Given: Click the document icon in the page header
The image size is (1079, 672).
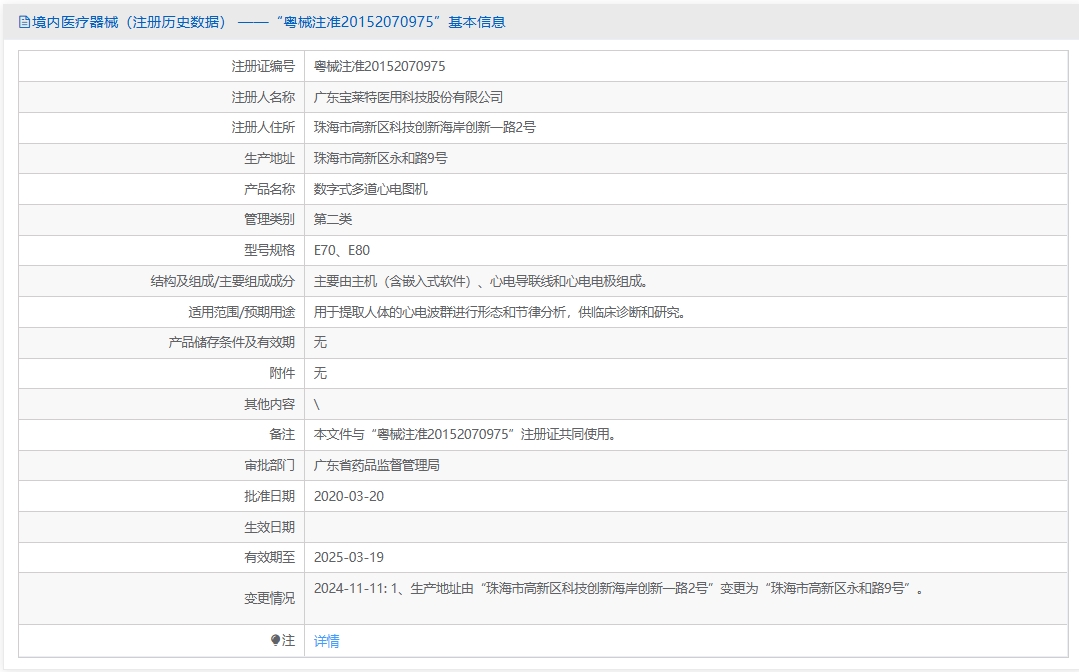Looking at the screenshot, I should (x=24, y=22).
